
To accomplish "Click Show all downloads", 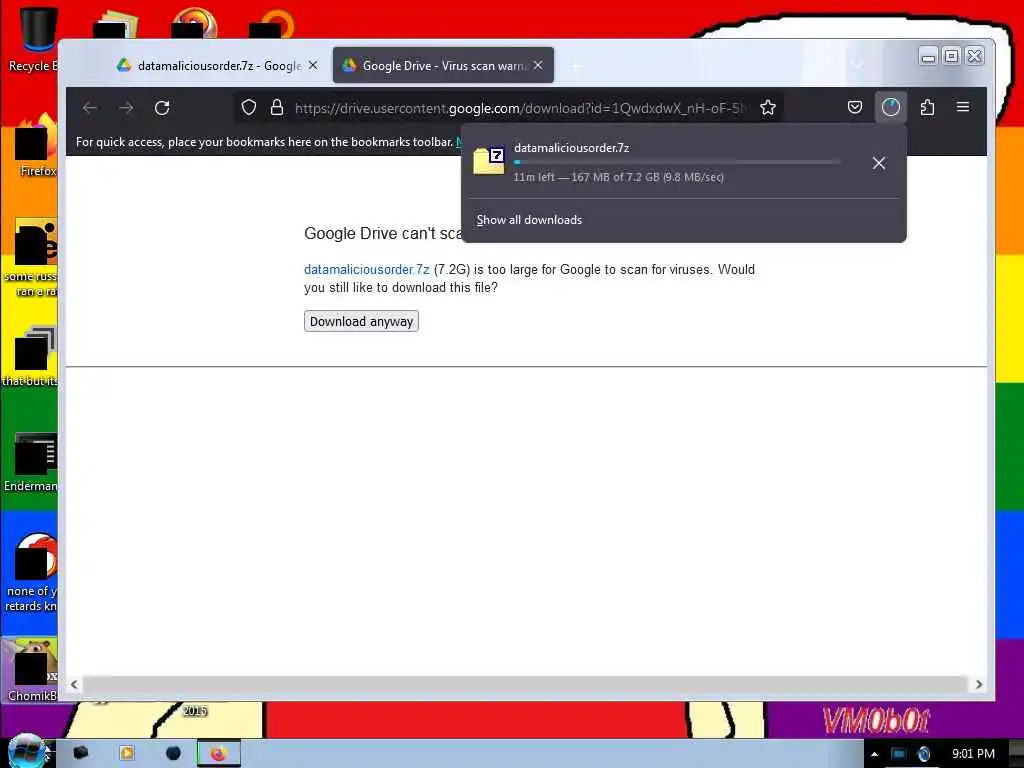I will coord(529,220).
